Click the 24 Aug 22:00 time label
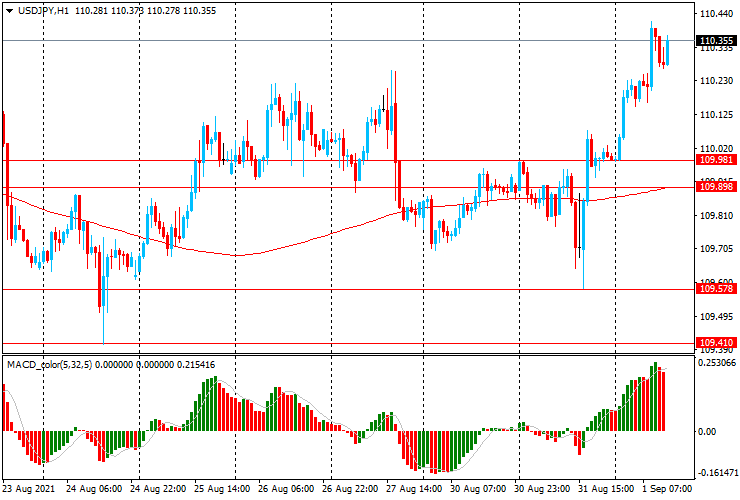This screenshot has height=500, width=740. click(158, 488)
